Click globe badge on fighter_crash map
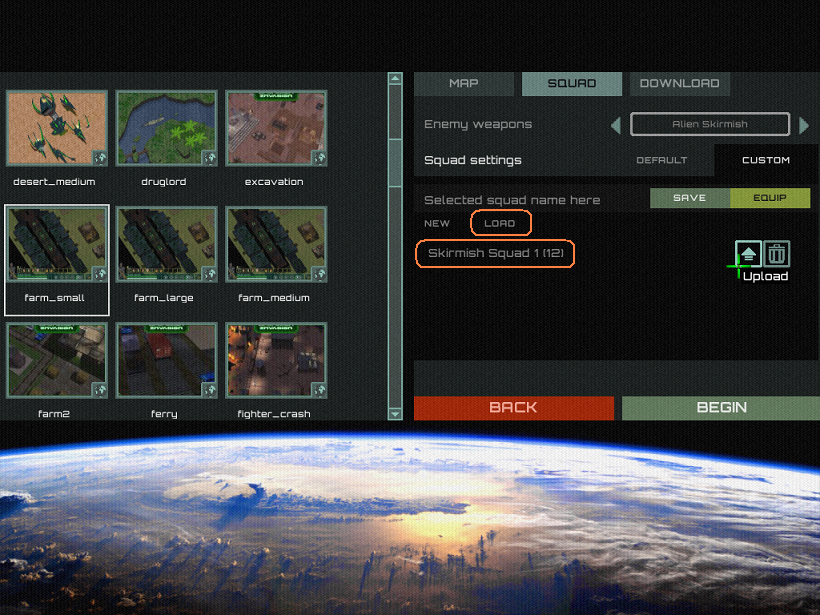The image size is (820, 615). click(319, 390)
